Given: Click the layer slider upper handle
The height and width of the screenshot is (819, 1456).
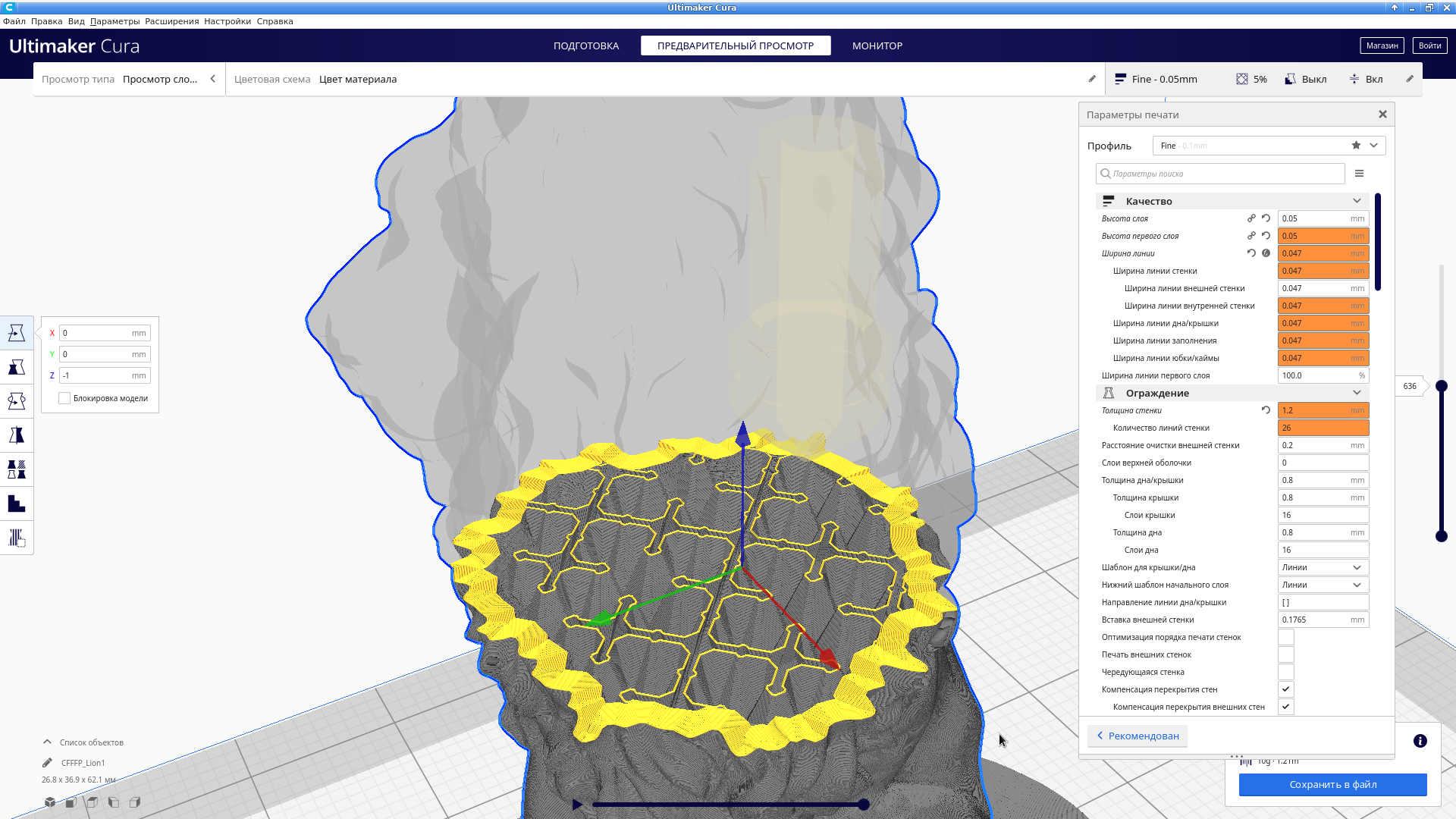Looking at the screenshot, I should coord(1442,386).
